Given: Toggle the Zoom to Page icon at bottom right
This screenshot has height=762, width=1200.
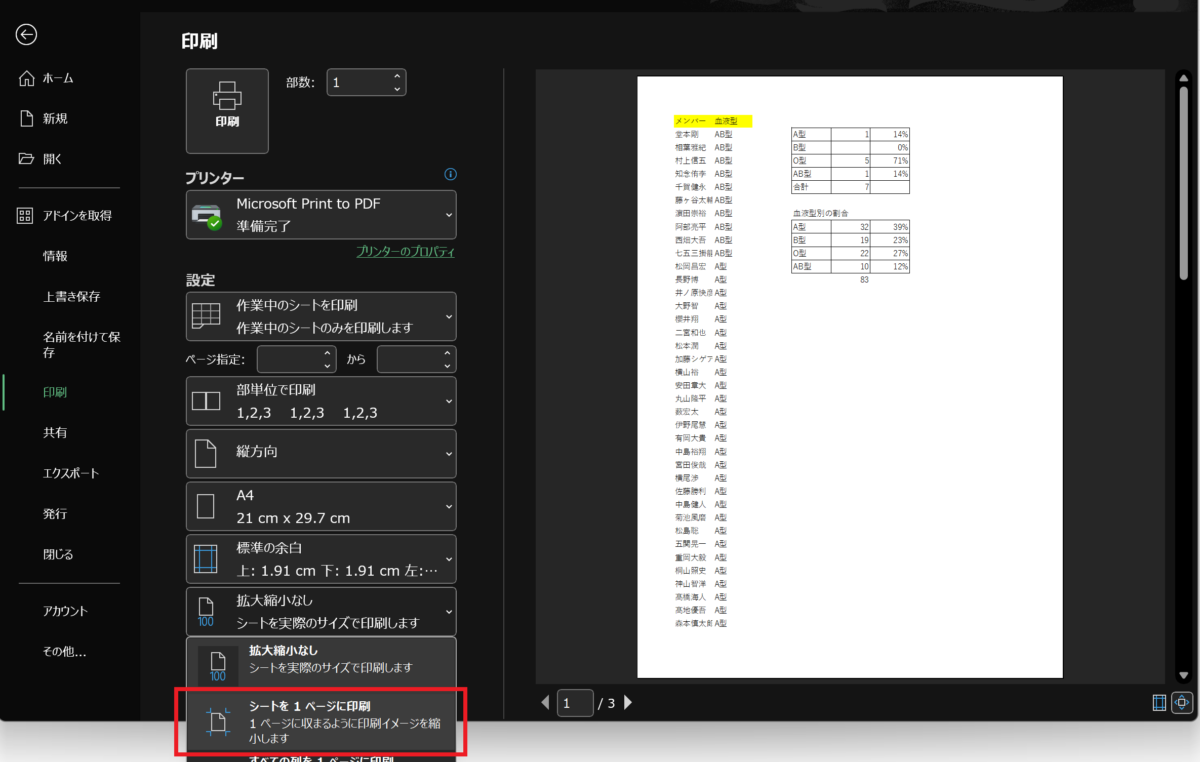Looking at the screenshot, I should click(x=1181, y=703).
